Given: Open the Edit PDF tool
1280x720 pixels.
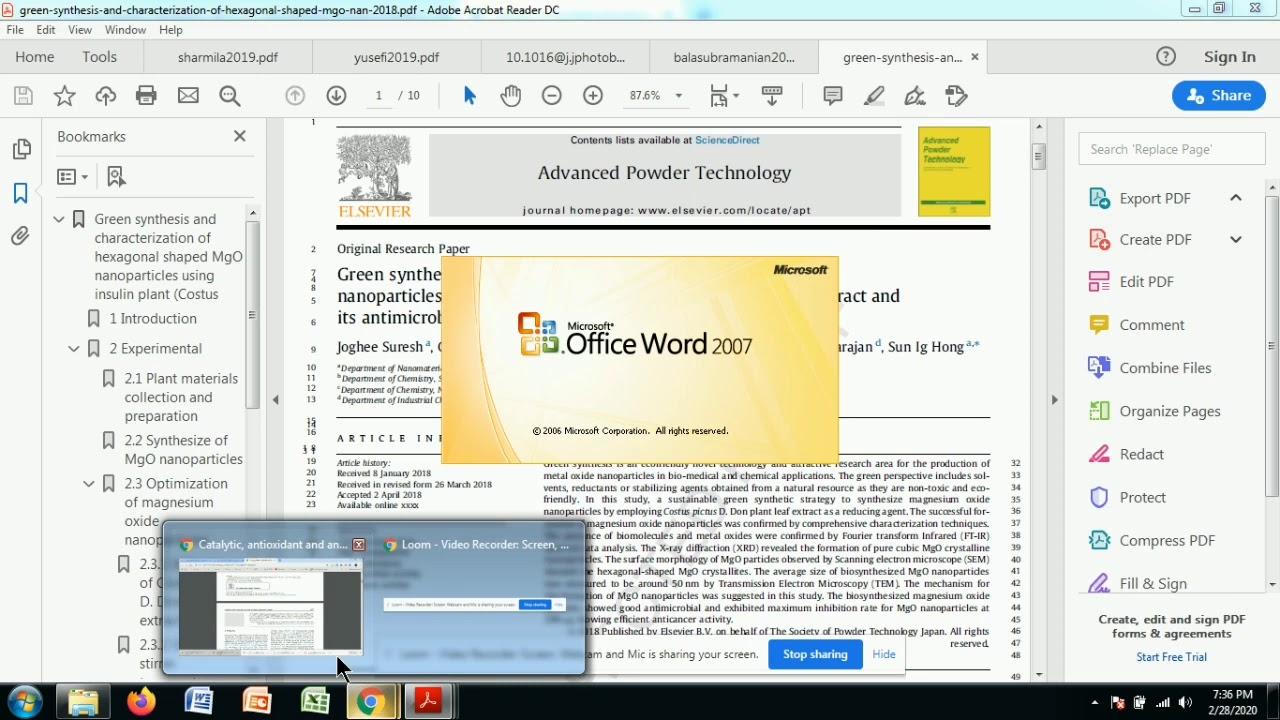Looking at the screenshot, I should (x=1147, y=282).
